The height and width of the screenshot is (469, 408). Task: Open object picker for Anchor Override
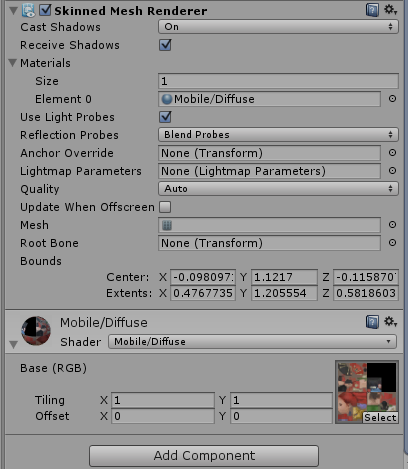point(392,153)
